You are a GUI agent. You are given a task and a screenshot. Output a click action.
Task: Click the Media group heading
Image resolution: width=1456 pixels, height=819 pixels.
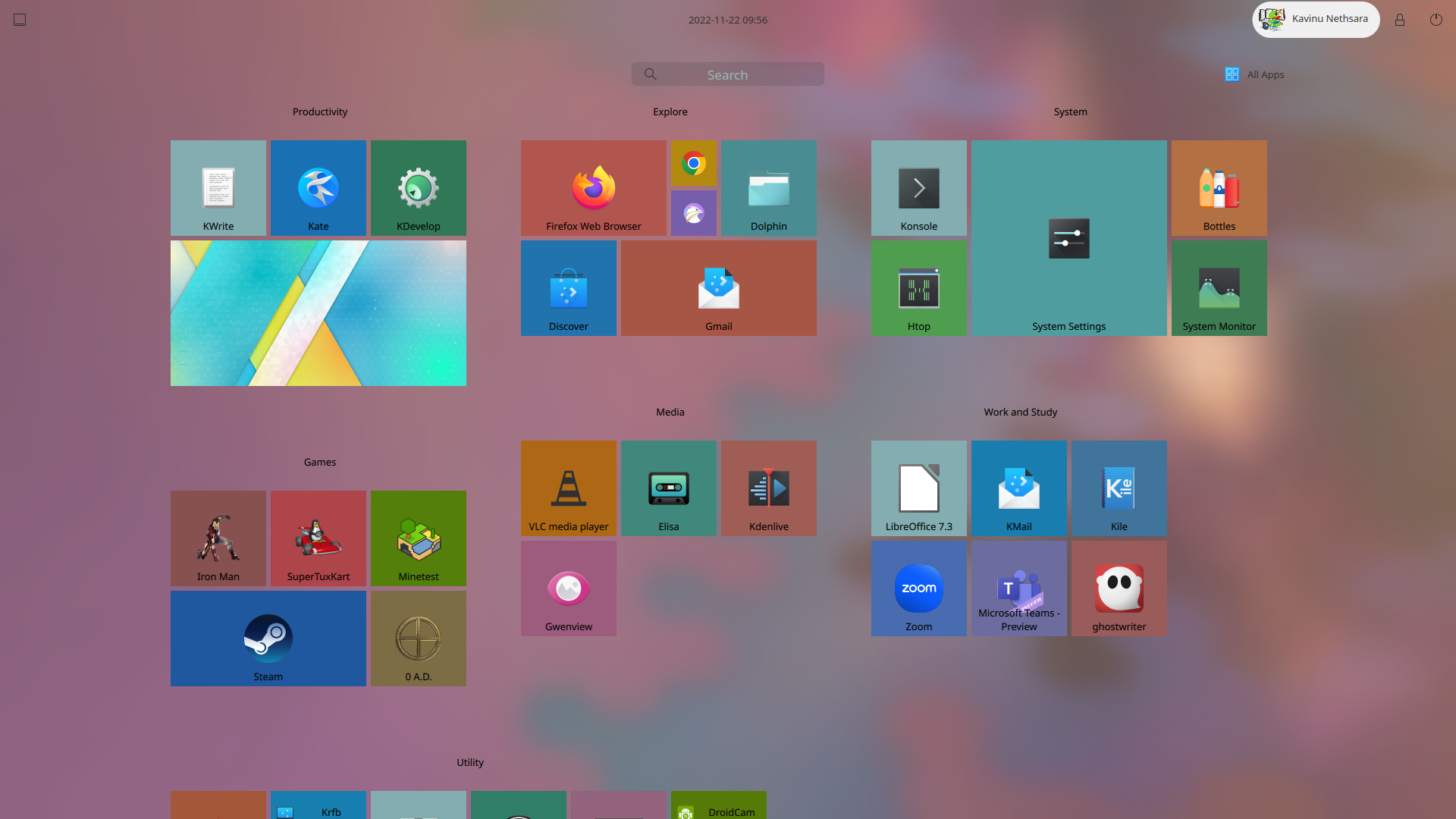[670, 412]
